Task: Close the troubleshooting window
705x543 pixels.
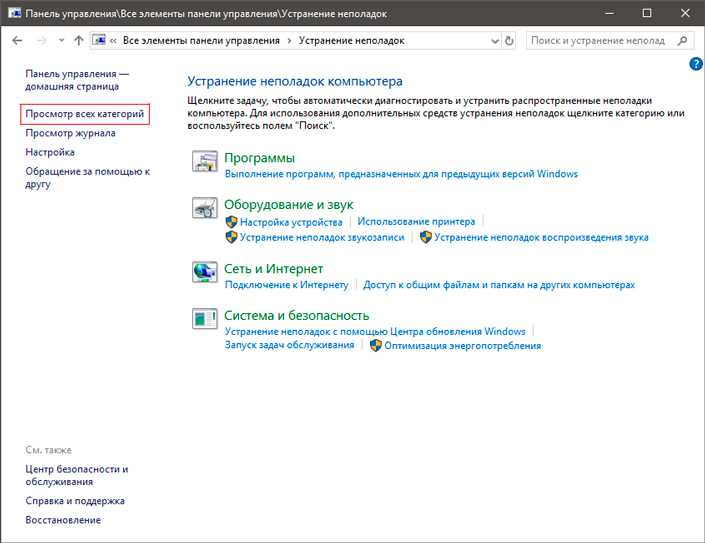Action: coord(685,13)
